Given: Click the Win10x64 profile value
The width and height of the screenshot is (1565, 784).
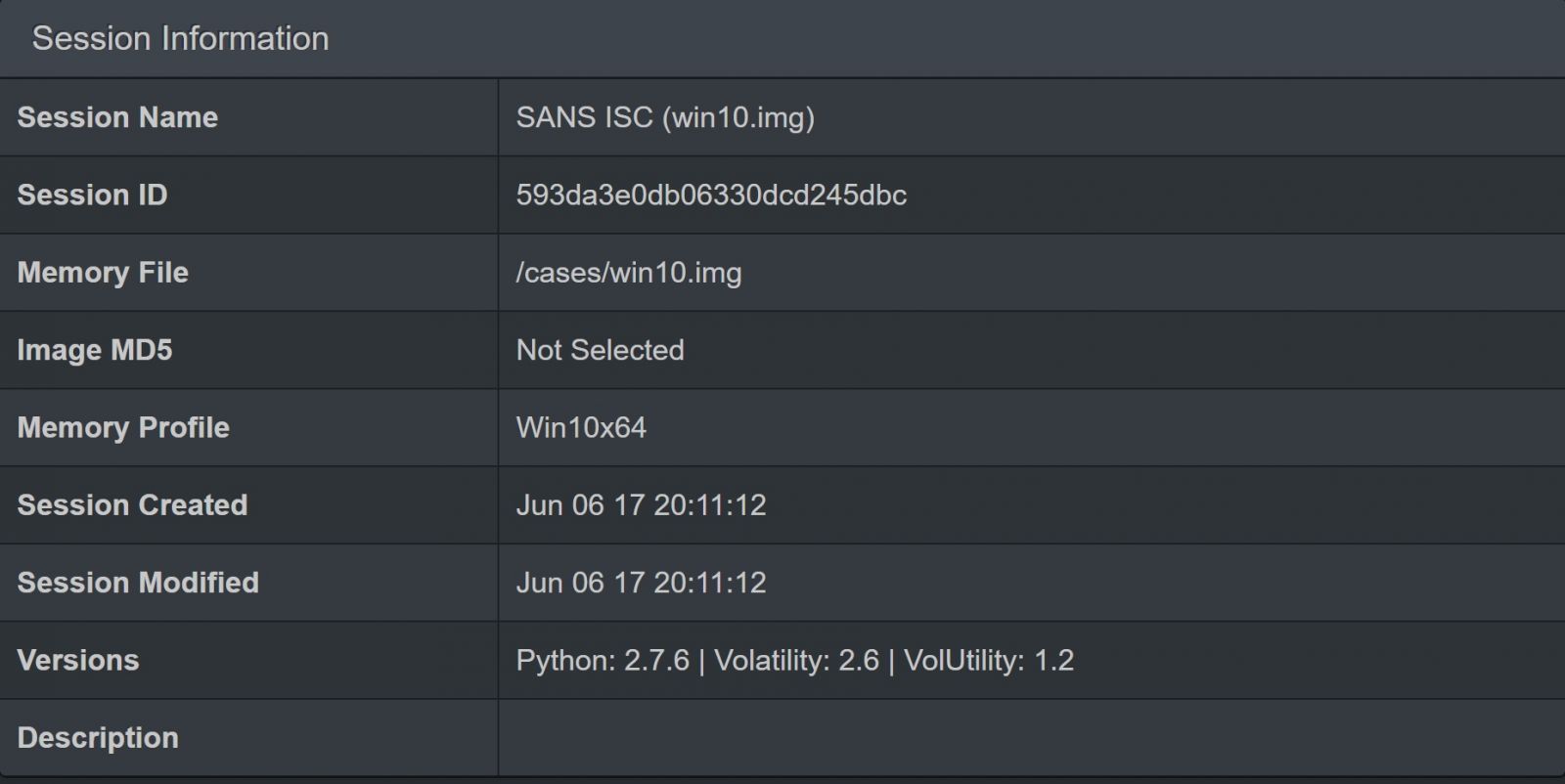Looking at the screenshot, I should [581, 427].
